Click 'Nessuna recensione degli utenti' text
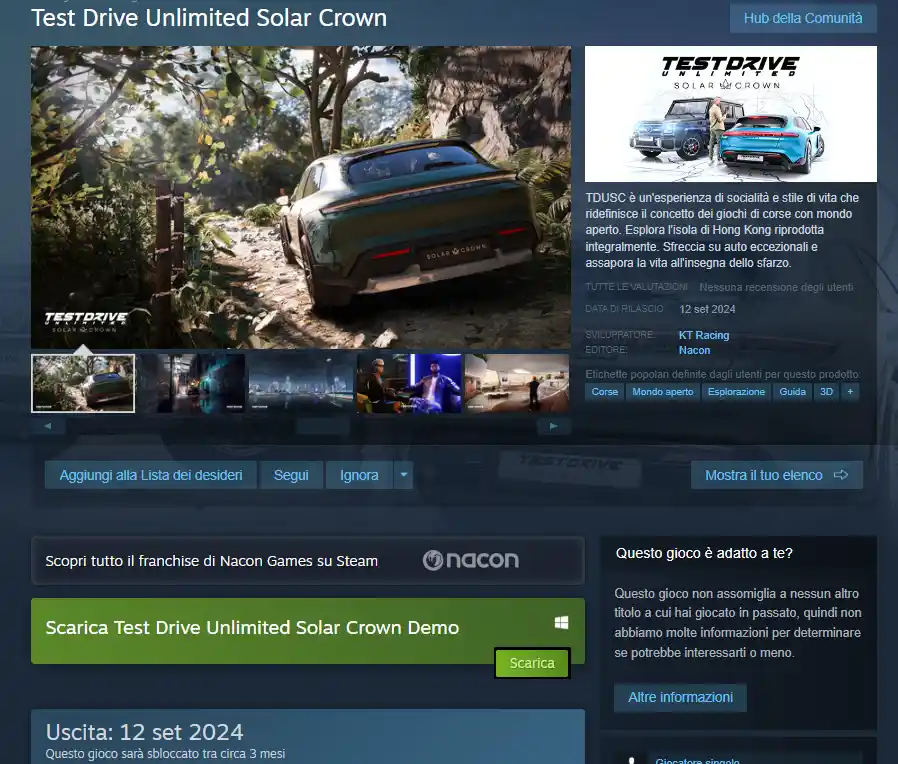This screenshot has height=764, width=898. click(x=776, y=287)
